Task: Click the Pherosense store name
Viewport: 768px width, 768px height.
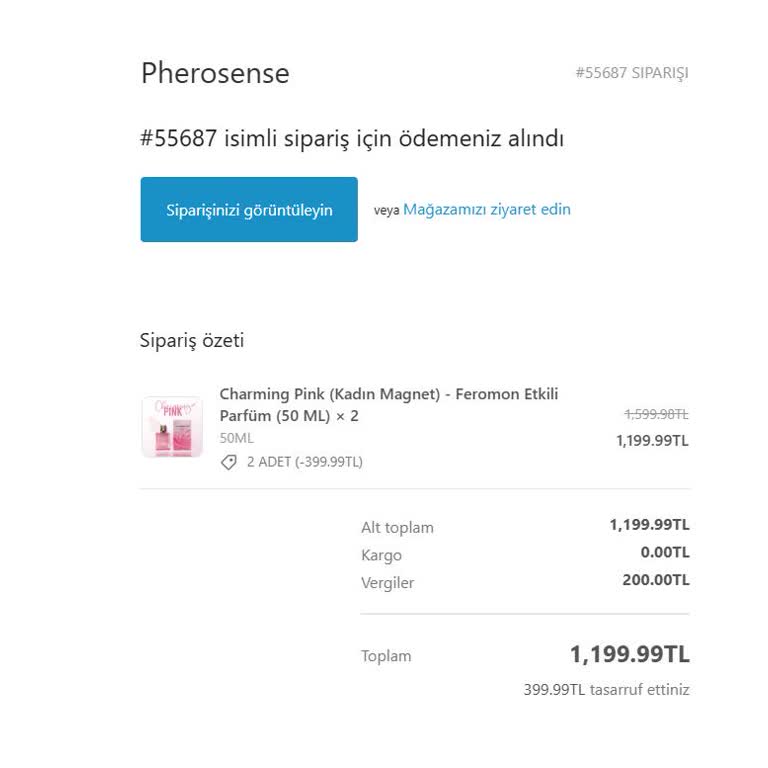Action: 215,73
